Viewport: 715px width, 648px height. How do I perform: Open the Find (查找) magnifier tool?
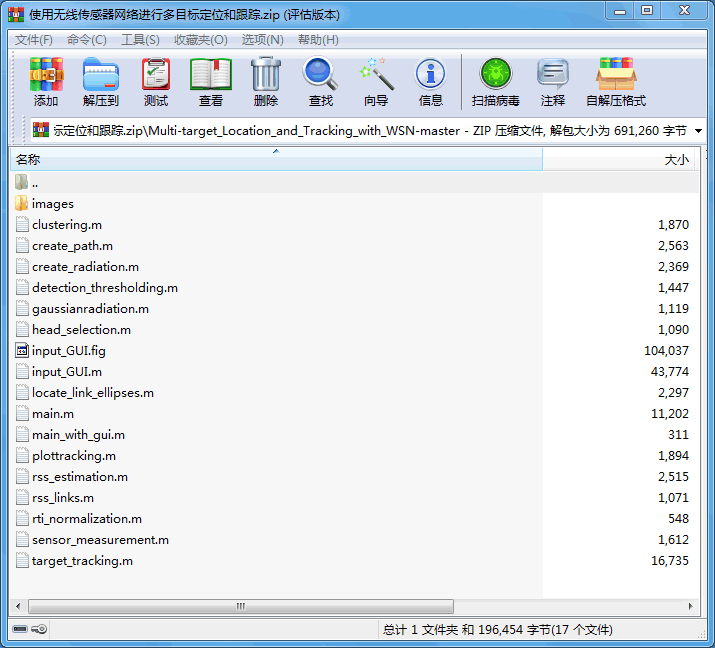321,82
